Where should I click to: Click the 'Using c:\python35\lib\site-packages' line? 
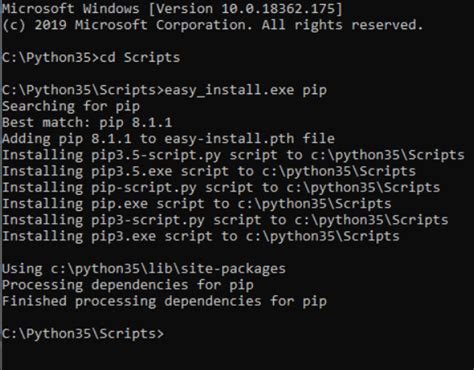click(x=144, y=269)
